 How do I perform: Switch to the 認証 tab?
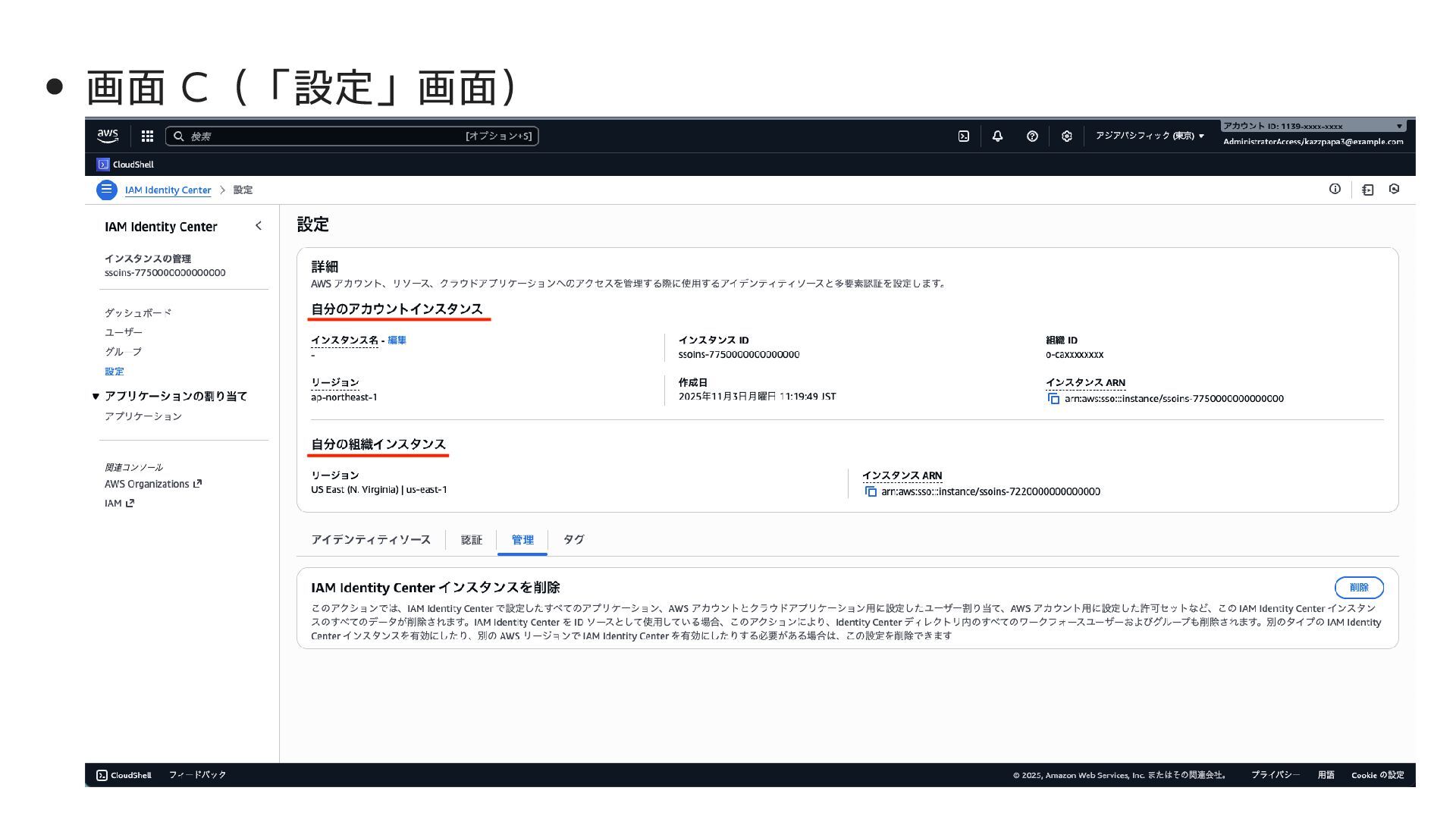[x=471, y=540]
